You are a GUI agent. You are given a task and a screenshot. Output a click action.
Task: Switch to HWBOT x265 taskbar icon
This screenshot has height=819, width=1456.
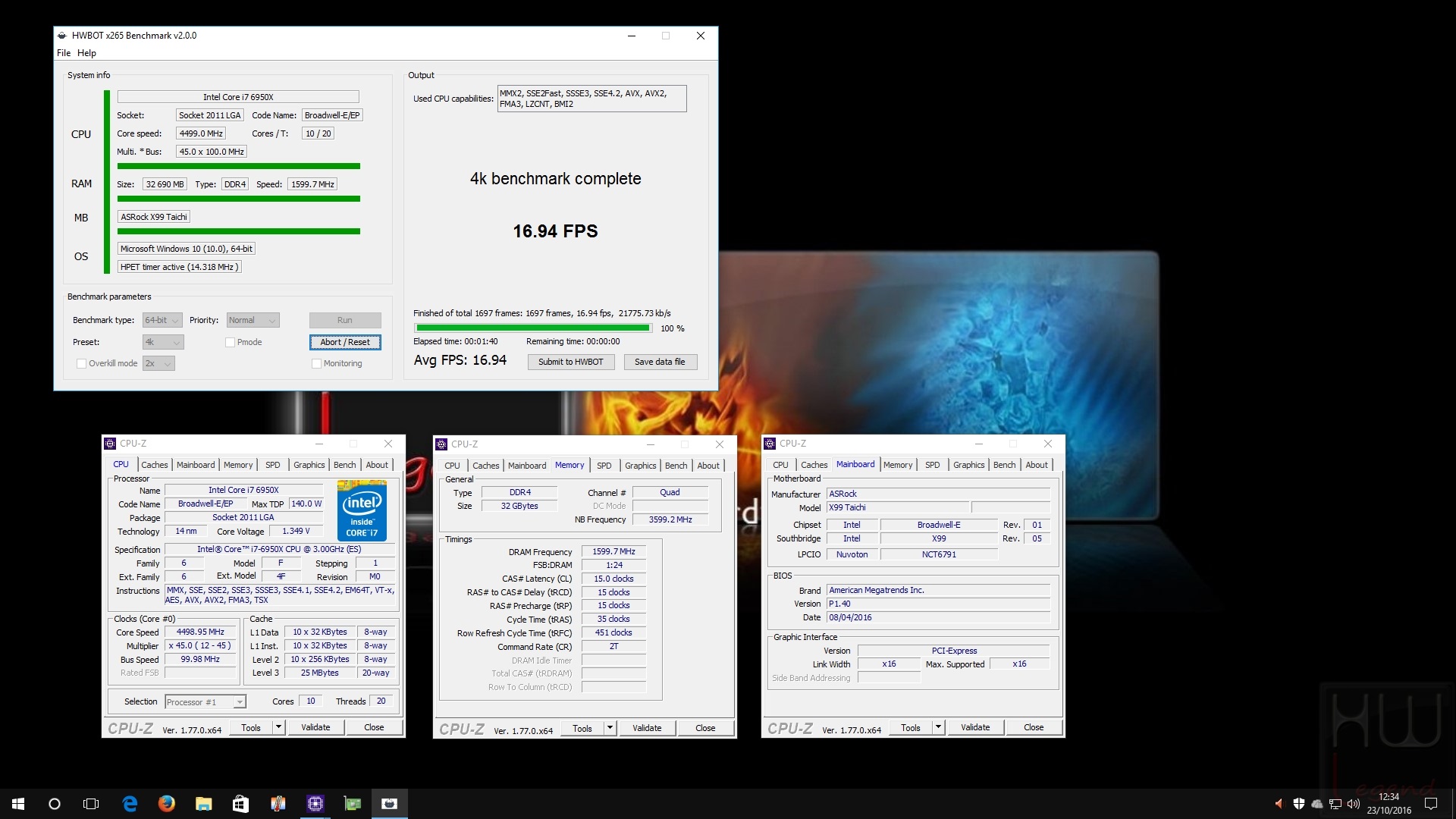[389, 804]
